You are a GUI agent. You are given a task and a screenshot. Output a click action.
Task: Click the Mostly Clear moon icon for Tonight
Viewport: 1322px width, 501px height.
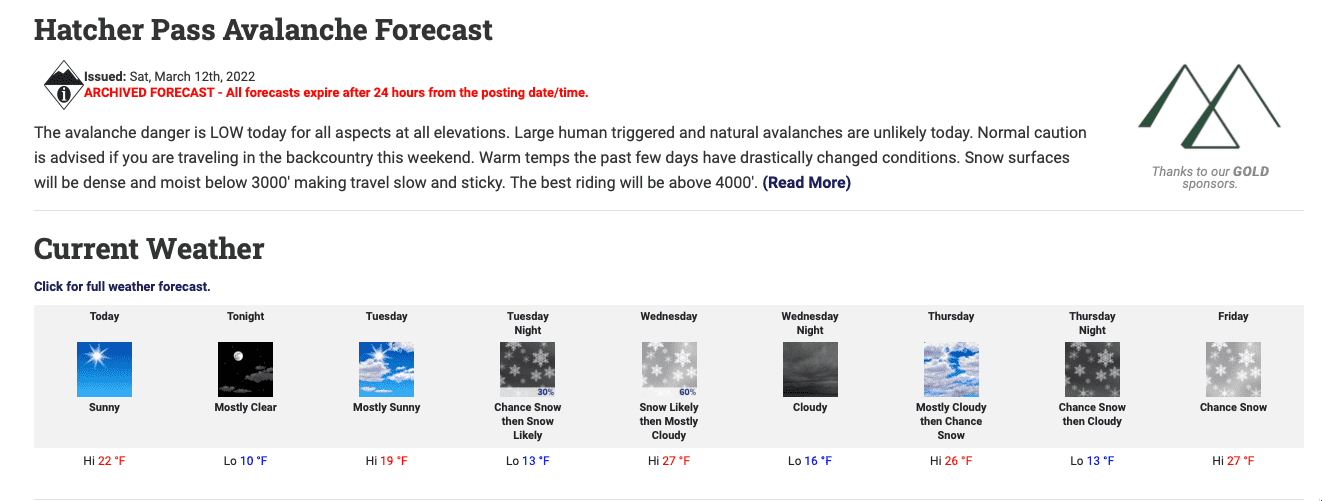click(x=245, y=369)
